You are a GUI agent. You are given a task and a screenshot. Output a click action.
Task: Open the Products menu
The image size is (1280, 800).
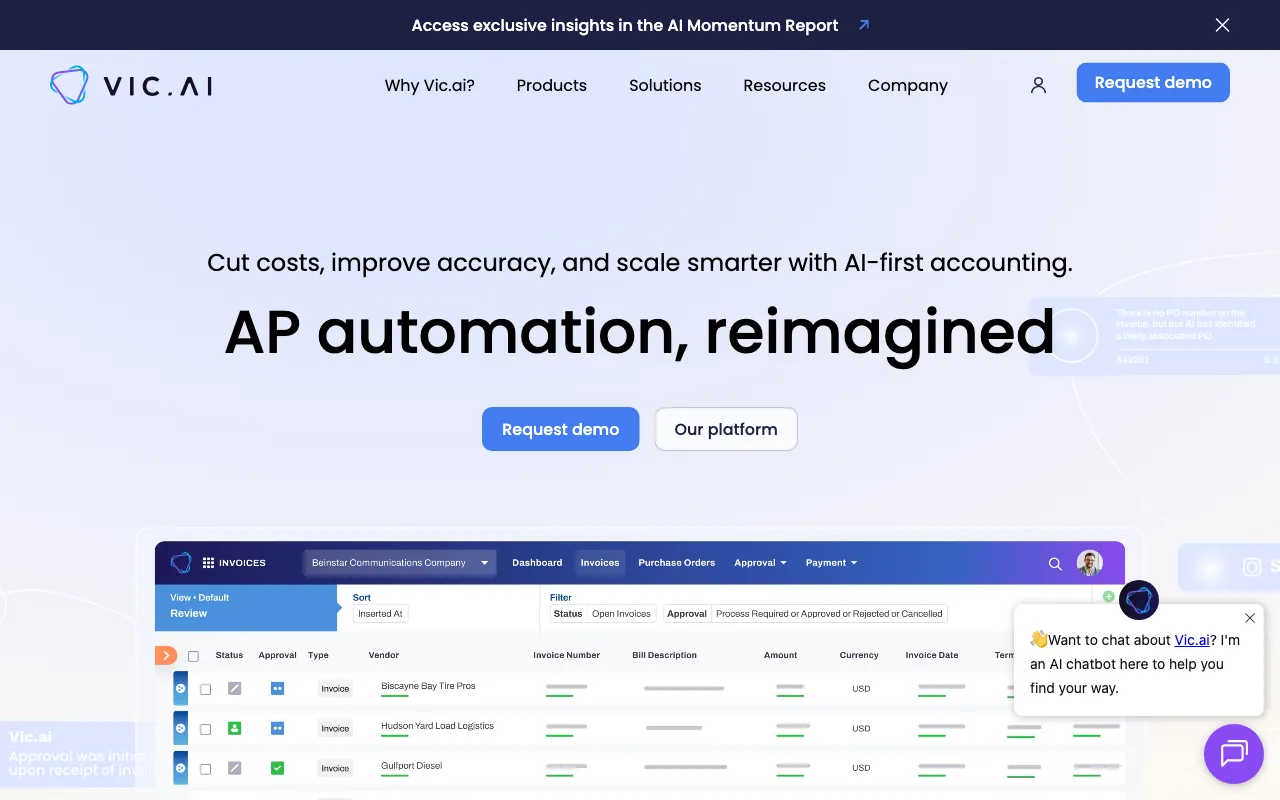click(x=552, y=86)
